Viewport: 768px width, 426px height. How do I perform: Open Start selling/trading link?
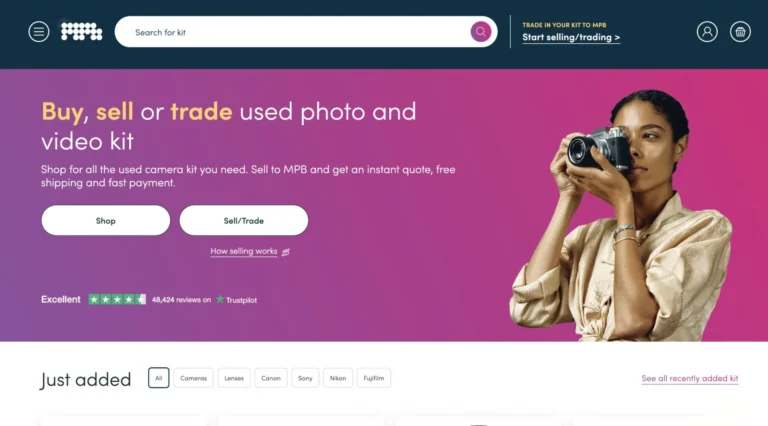click(x=571, y=37)
